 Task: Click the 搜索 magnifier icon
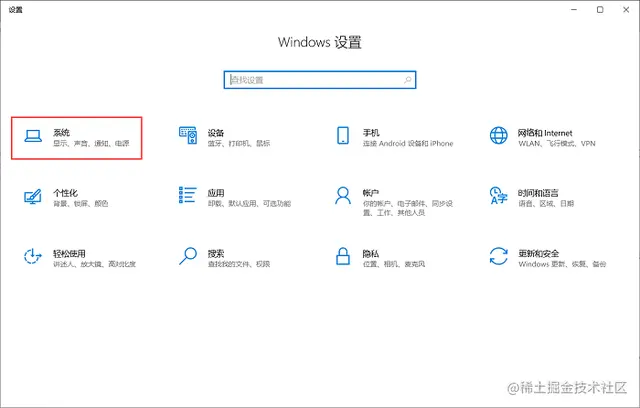pyautogui.click(x=188, y=256)
